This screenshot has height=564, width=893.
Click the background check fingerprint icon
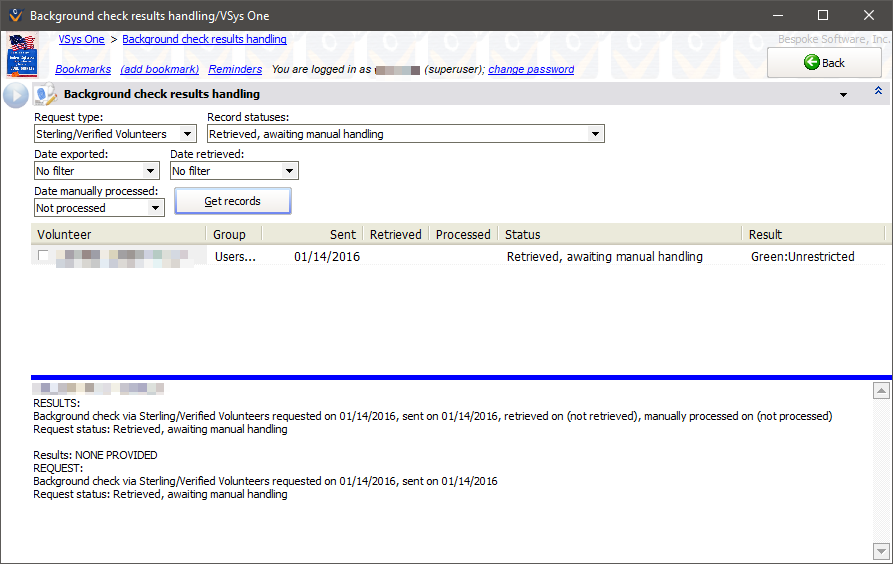45,95
